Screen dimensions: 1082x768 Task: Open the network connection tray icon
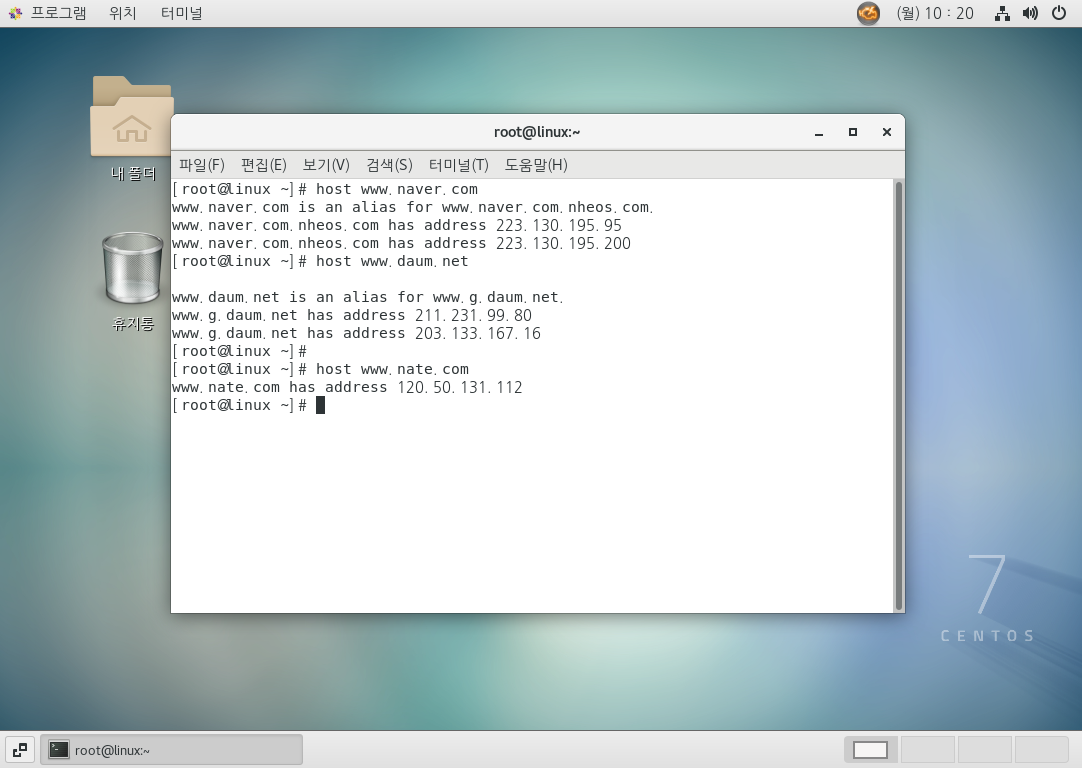(x=1002, y=13)
